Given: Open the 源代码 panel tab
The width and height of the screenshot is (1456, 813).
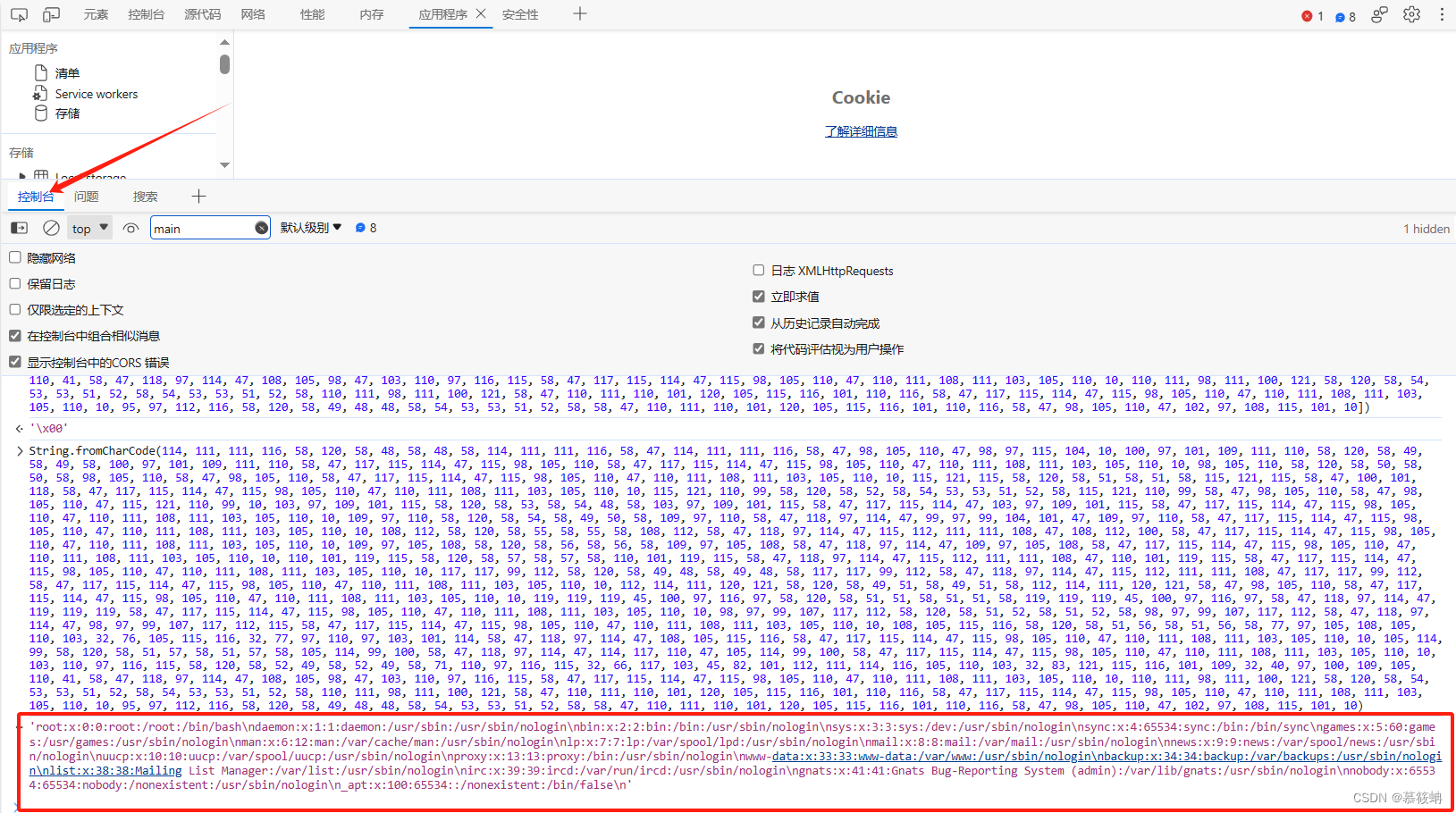Looking at the screenshot, I should pyautogui.click(x=202, y=13).
